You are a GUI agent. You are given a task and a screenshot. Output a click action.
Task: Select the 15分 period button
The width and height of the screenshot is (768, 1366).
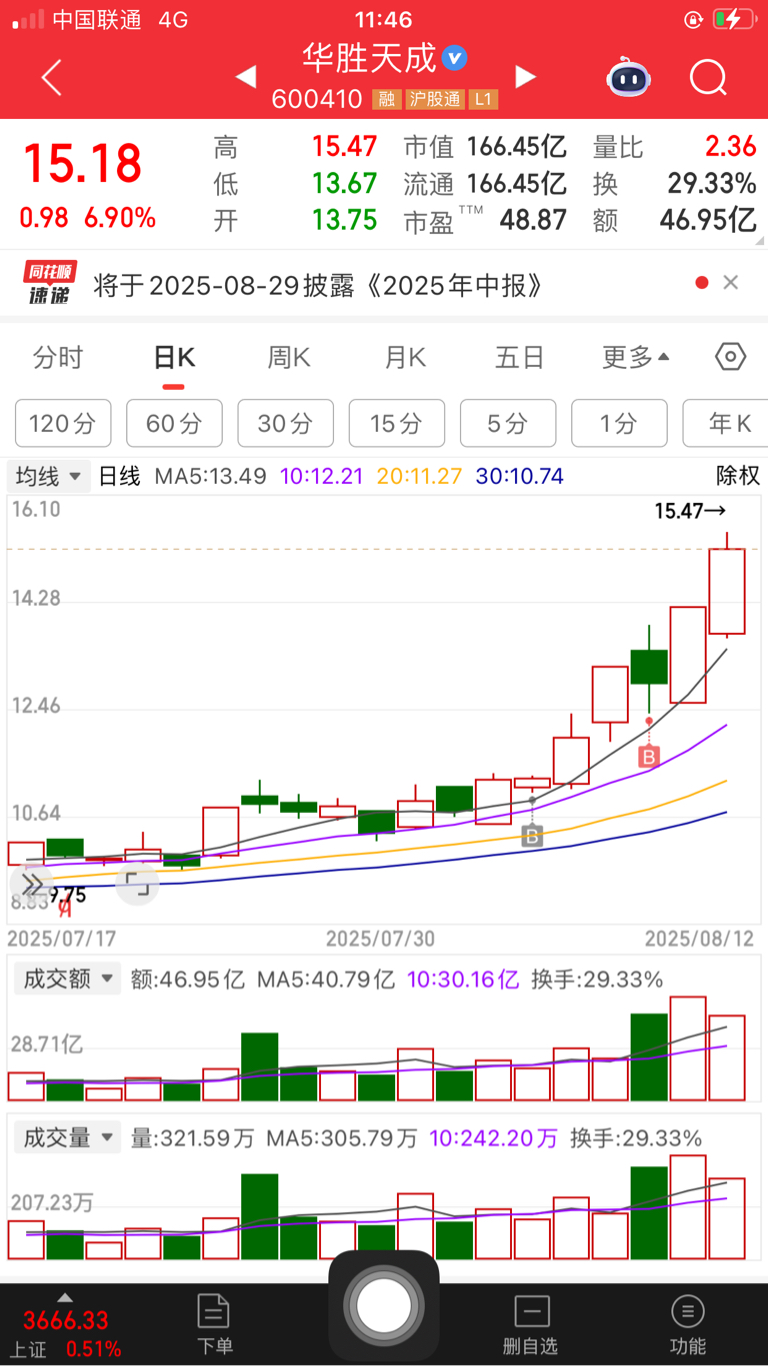[397, 423]
